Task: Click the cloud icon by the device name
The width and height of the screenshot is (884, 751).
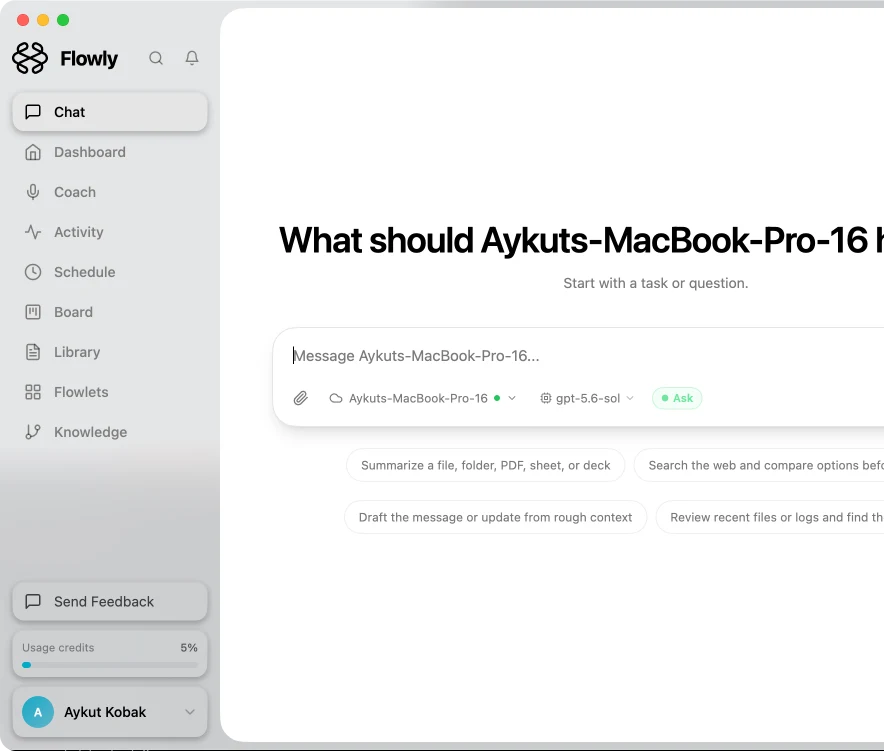Action: (336, 399)
